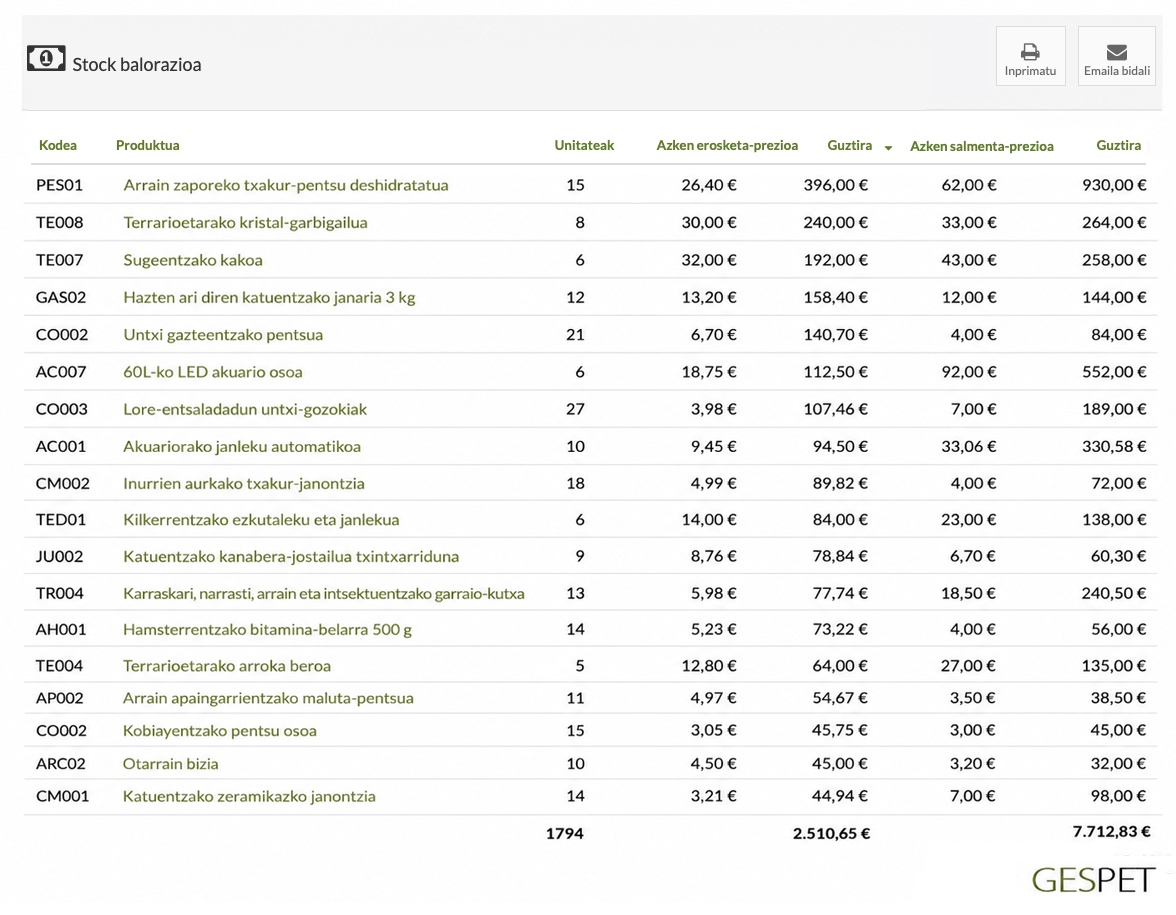This screenshot has width=1176, height=915.
Task: Click the first Guztira header with arrow
Action: click(x=850, y=146)
